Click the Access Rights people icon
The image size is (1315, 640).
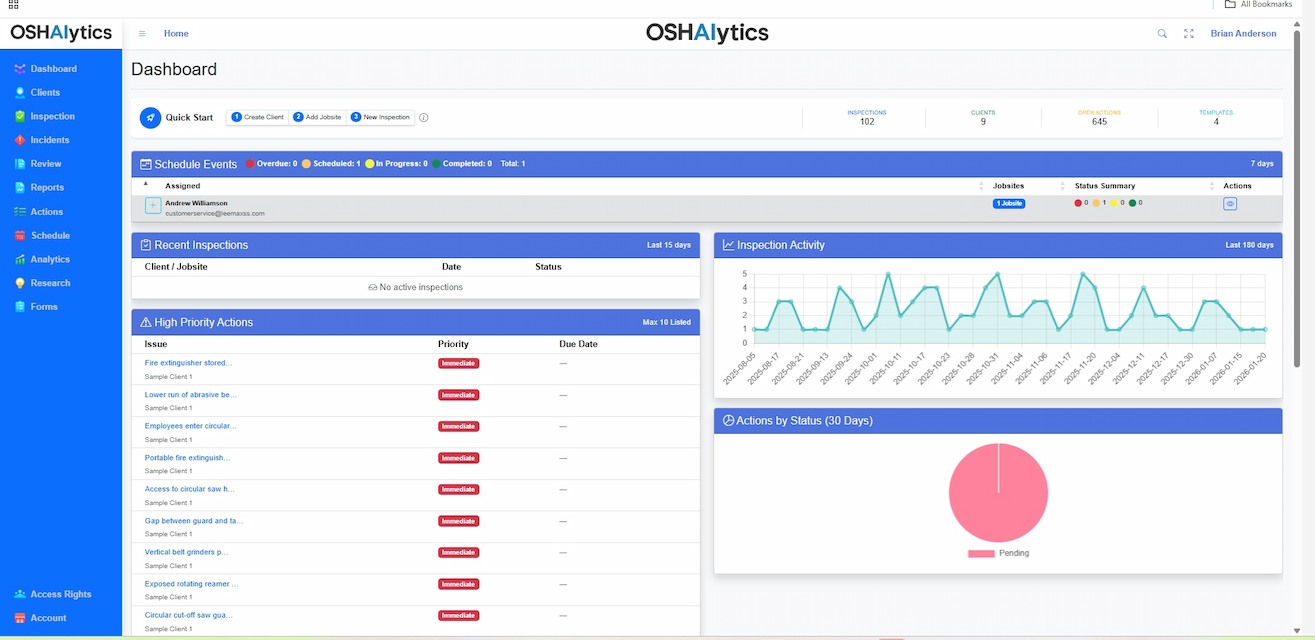tap(20, 594)
